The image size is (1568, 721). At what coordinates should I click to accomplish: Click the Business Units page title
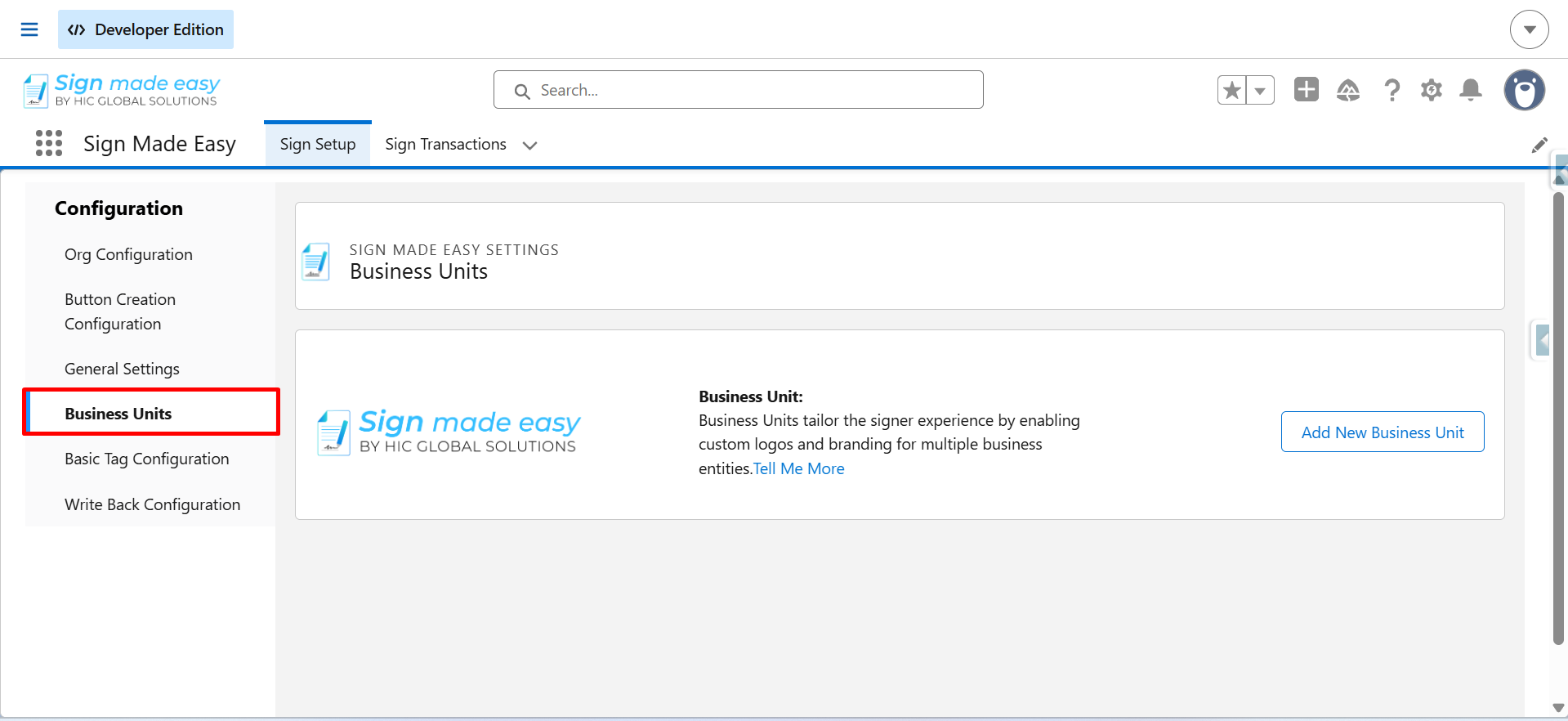tap(418, 271)
